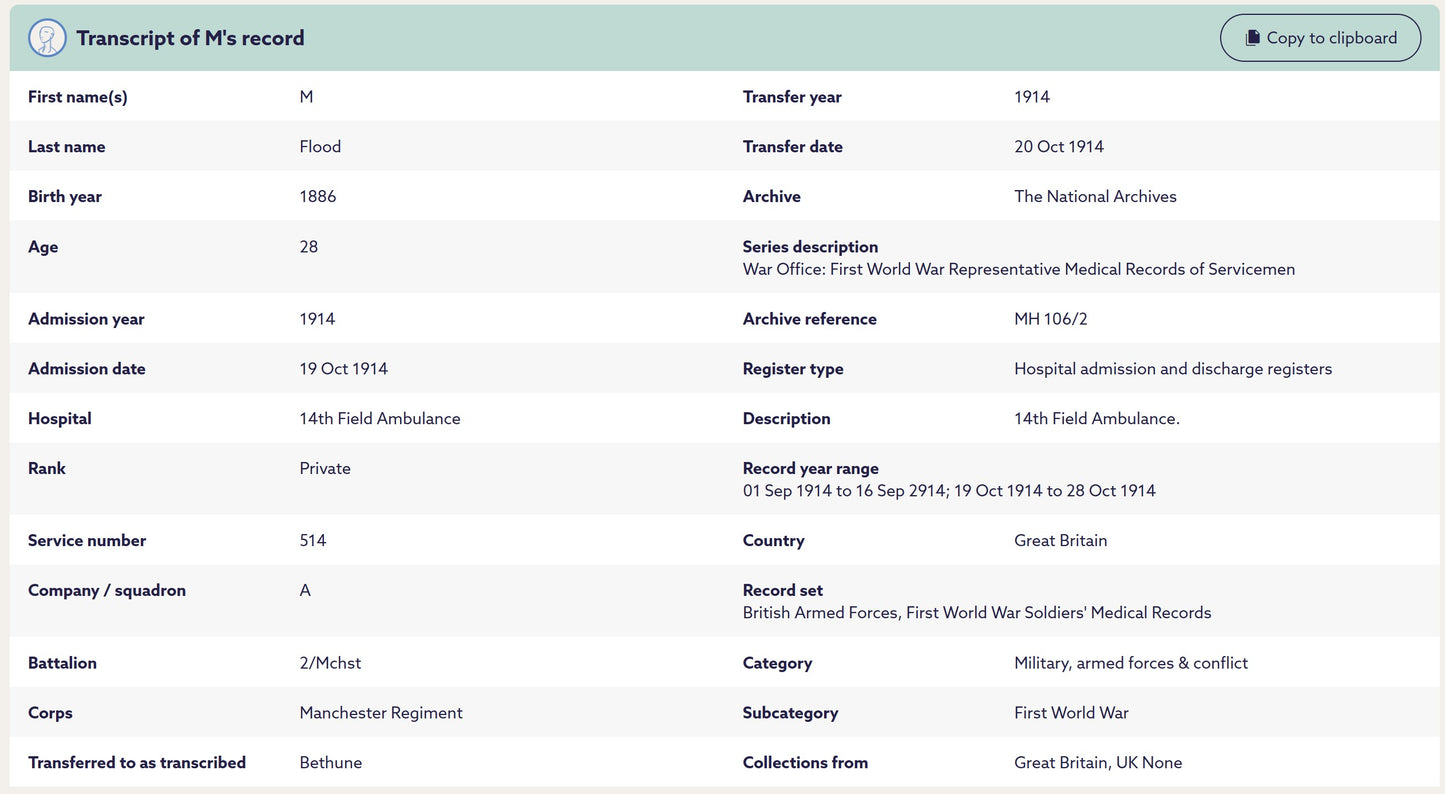Image resolution: width=1445 pixels, height=794 pixels.
Task: Click the service number 514
Action: (313, 541)
